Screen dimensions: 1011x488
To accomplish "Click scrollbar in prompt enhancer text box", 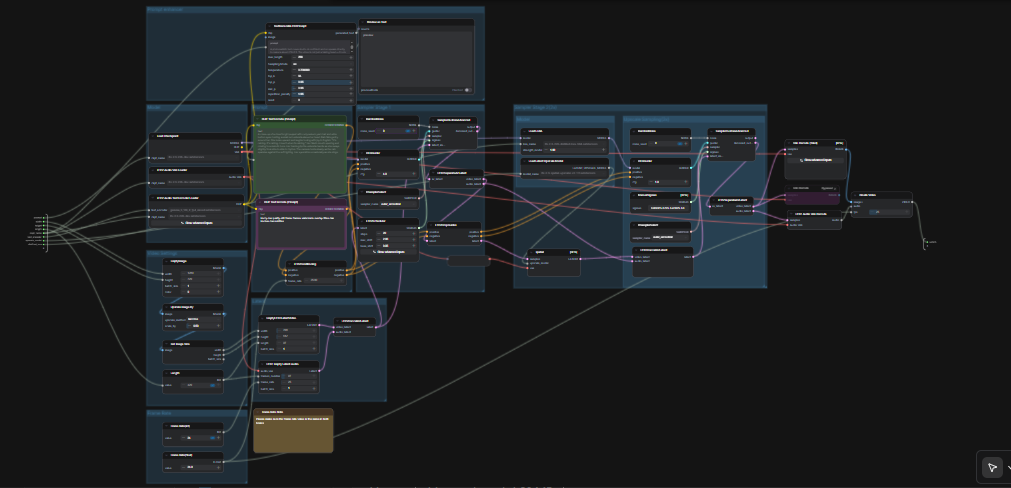I will 352,46.
